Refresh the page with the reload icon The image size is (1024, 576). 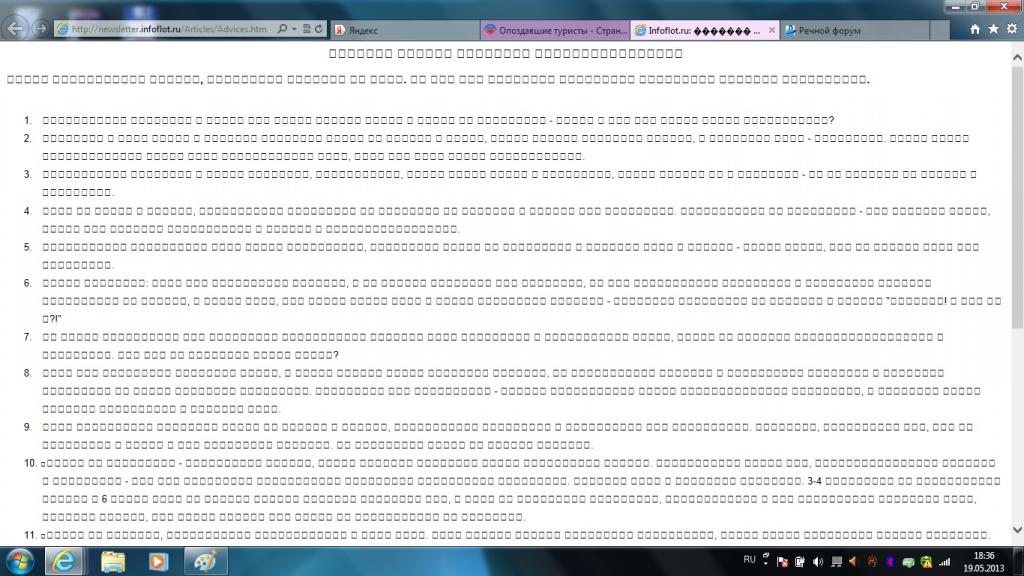tap(318, 30)
